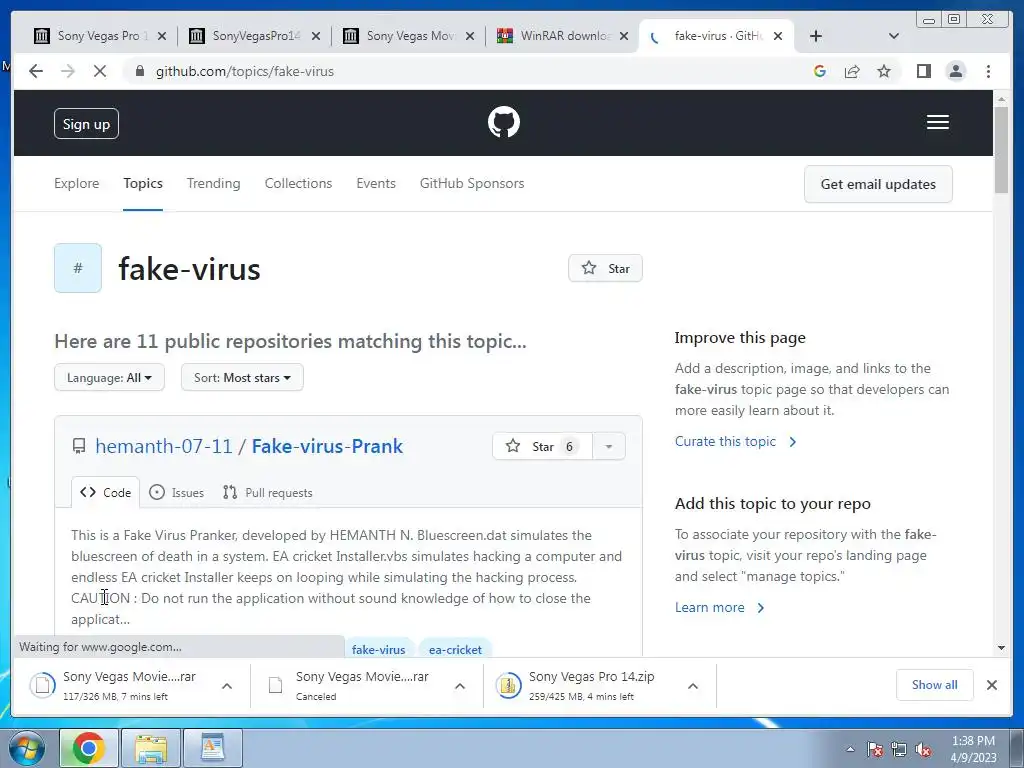Open the GitHub hamburger menu
1024x768 pixels.
point(938,122)
